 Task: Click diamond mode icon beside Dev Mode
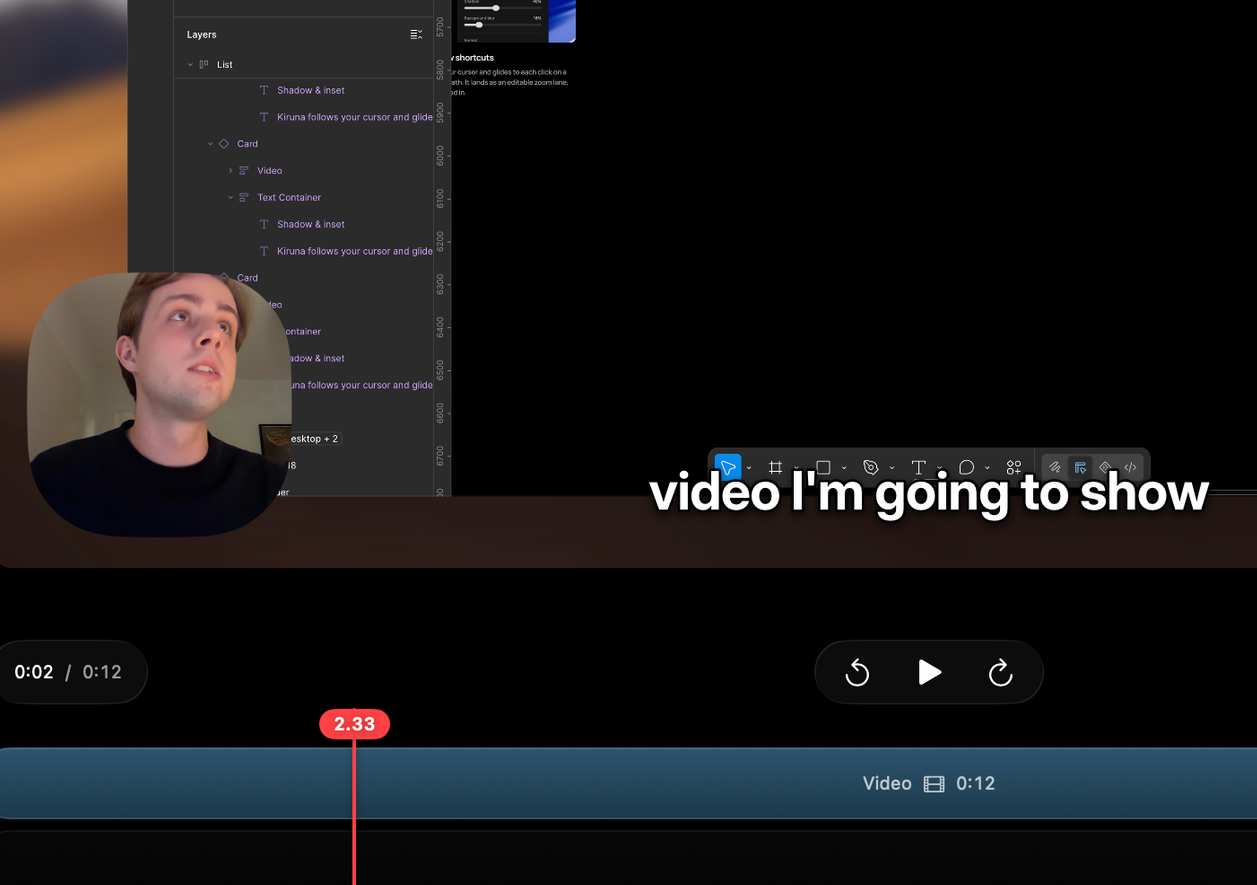(x=1105, y=467)
